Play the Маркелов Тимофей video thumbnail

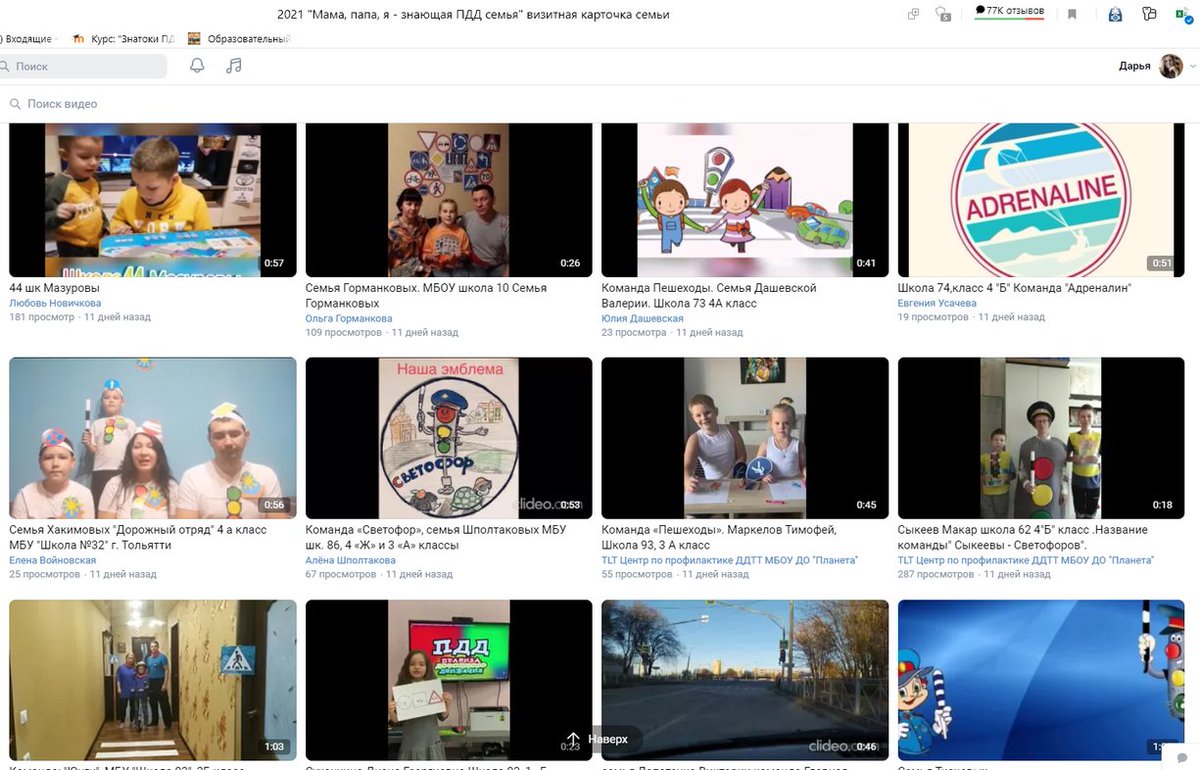745,438
